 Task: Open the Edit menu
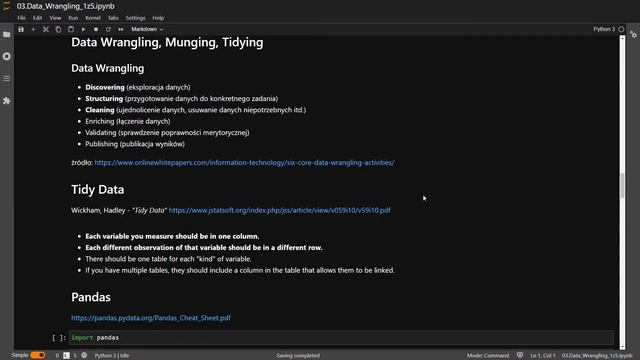tap(38, 18)
